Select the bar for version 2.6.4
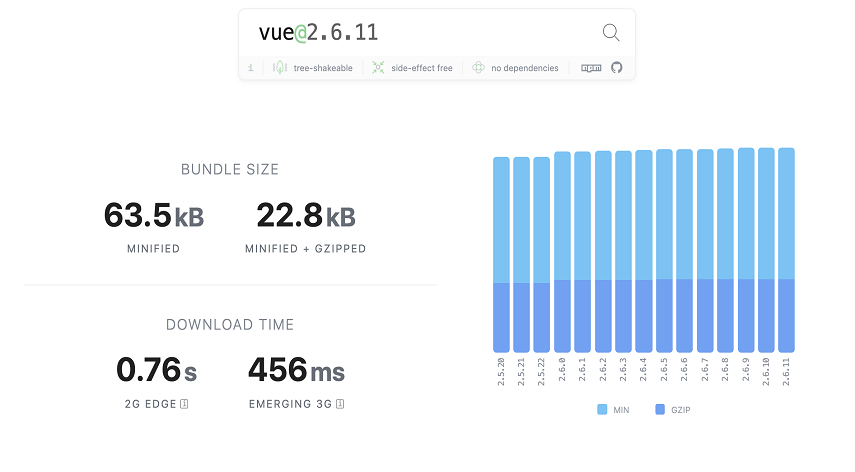Viewport: 855px width, 472px height. [x=643, y=251]
